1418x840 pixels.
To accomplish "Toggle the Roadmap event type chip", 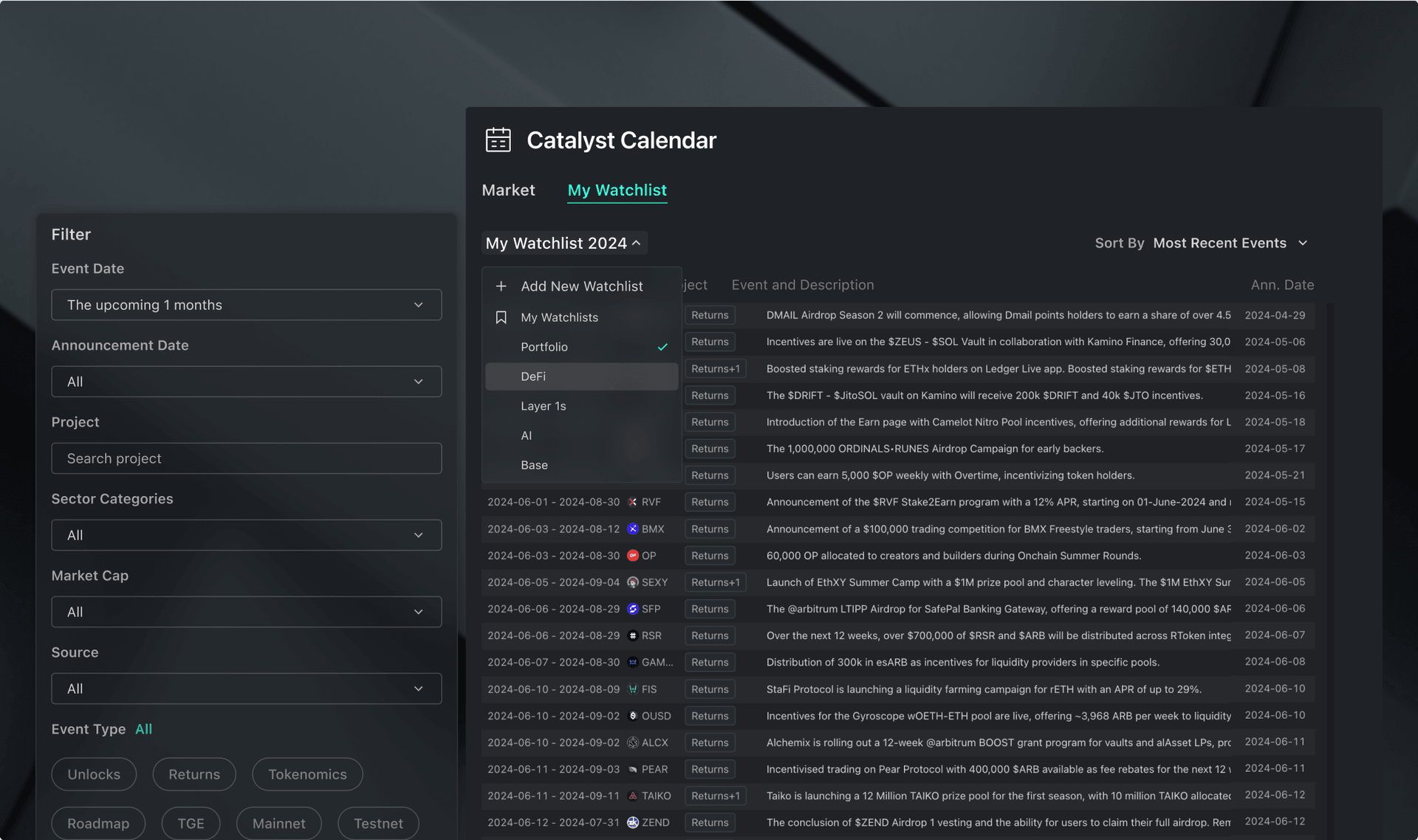I will pos(98,823).
